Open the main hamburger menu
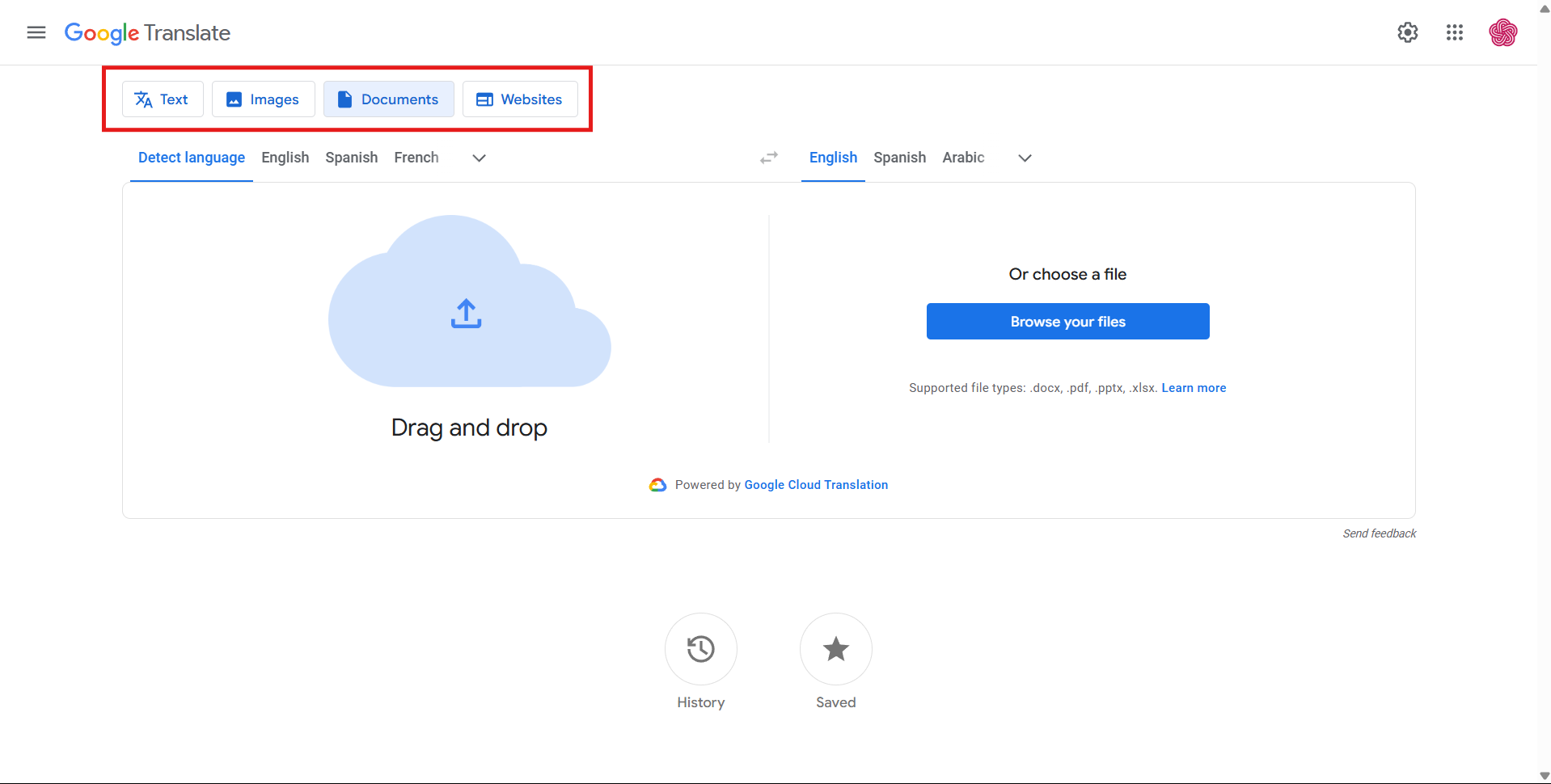 point(36,32)
